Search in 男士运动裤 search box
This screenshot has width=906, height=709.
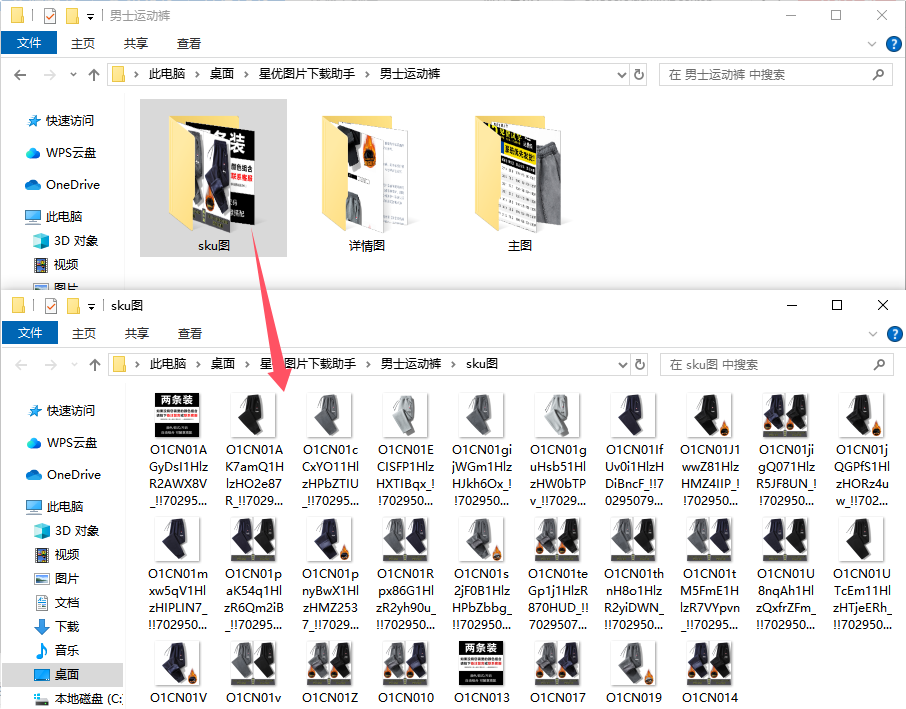775,75
